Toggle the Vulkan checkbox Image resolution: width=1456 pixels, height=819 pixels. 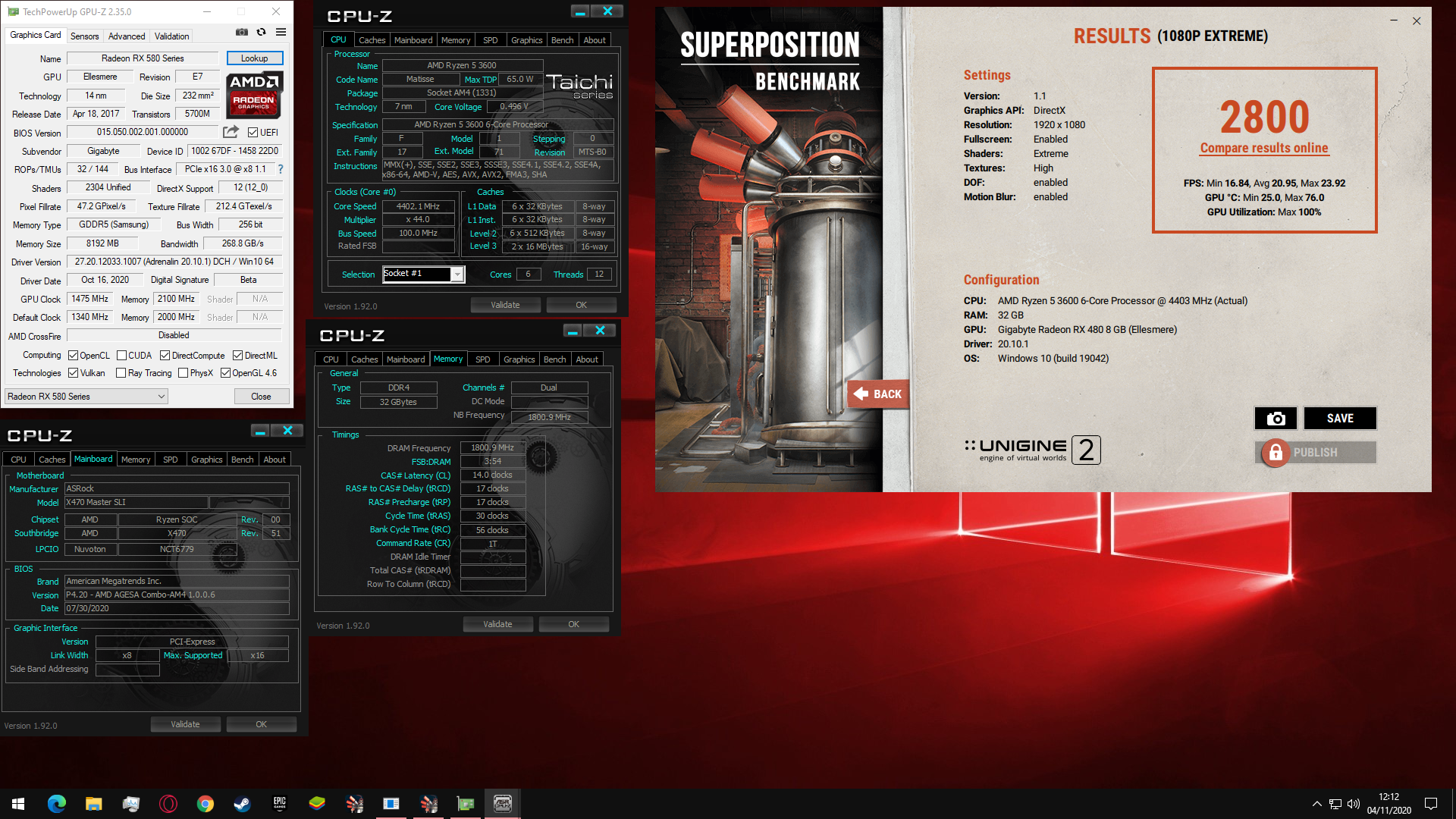point(73,373)
